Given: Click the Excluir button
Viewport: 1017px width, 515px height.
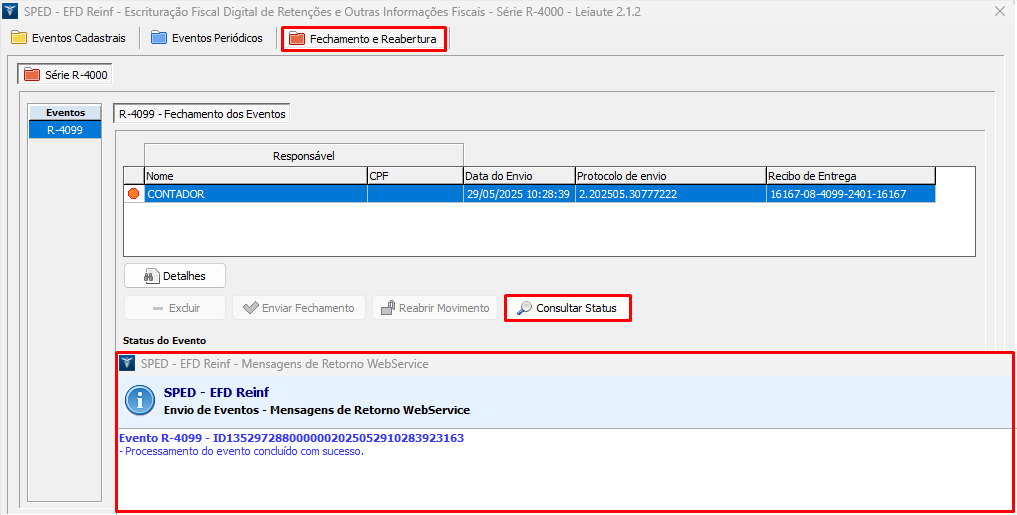Looking at the screenshot, I should coord(175,308).
